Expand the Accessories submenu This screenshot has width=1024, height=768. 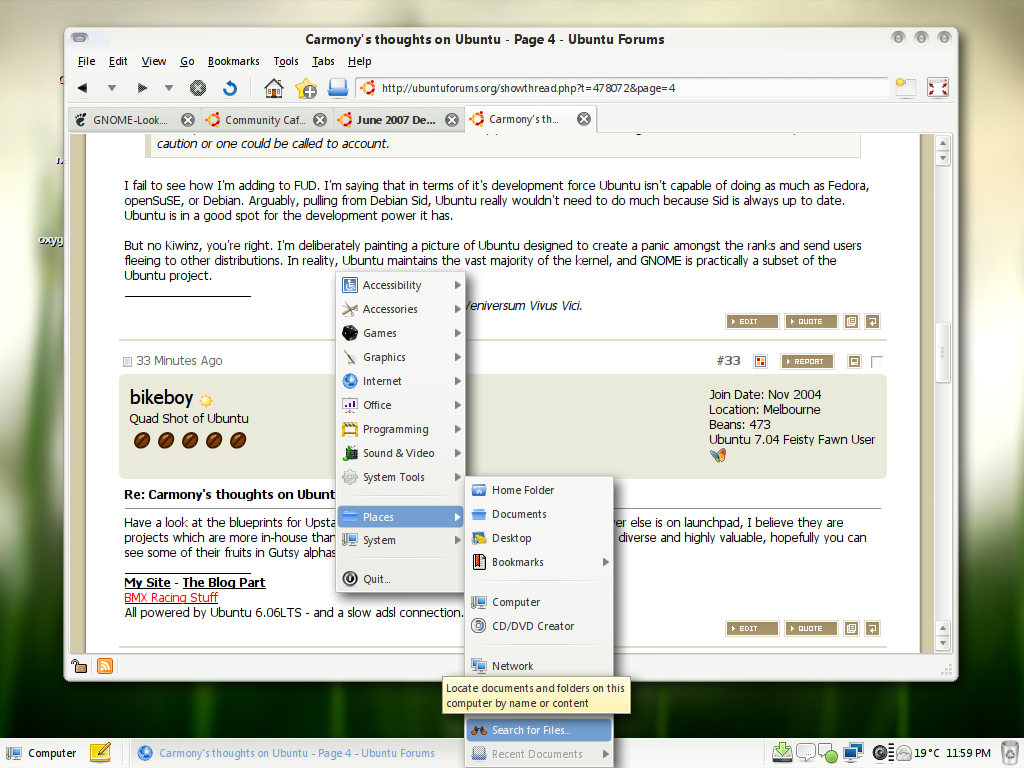[x=400, y=309]
